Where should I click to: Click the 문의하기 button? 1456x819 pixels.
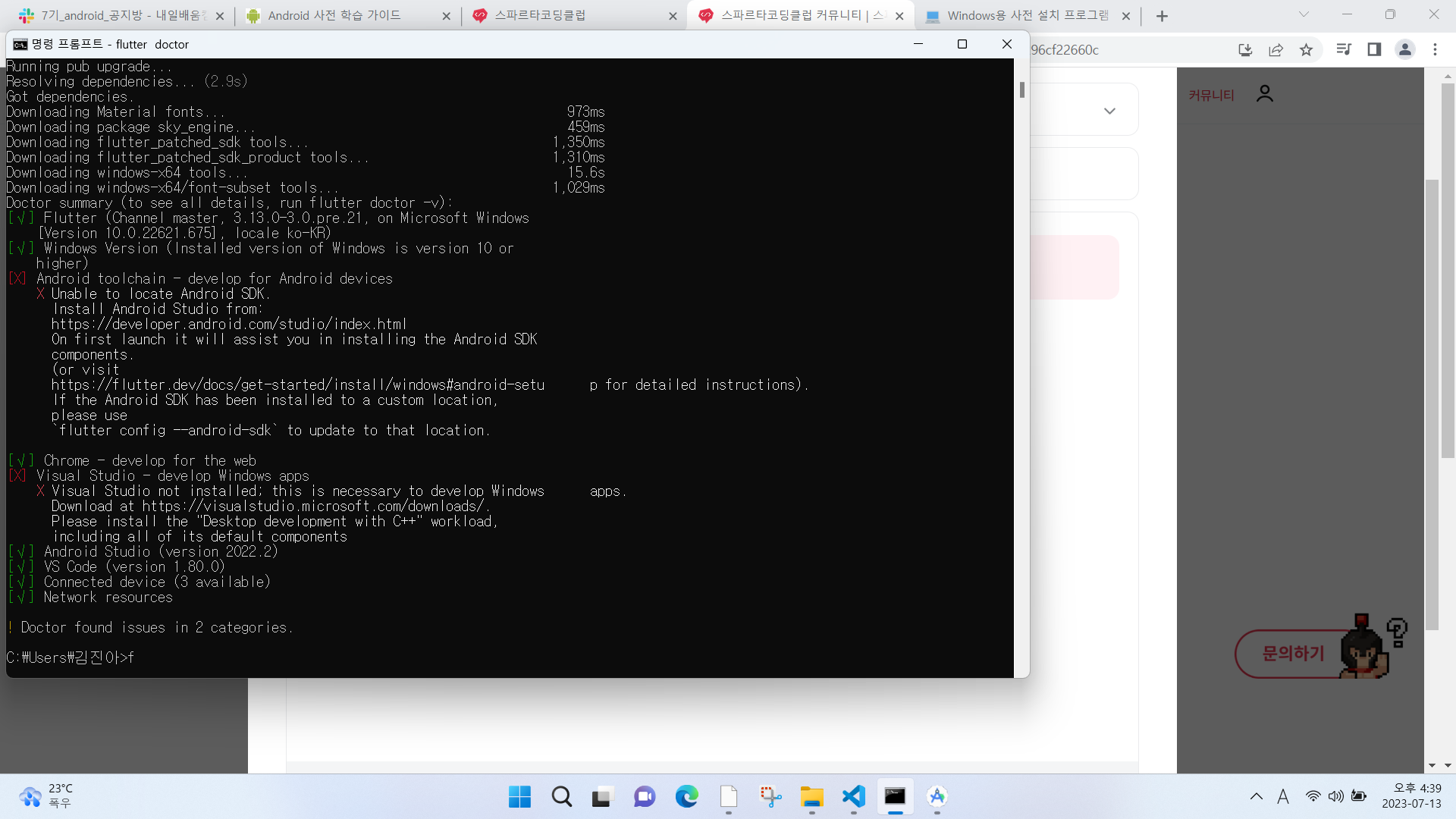(x=1294, y=653)
